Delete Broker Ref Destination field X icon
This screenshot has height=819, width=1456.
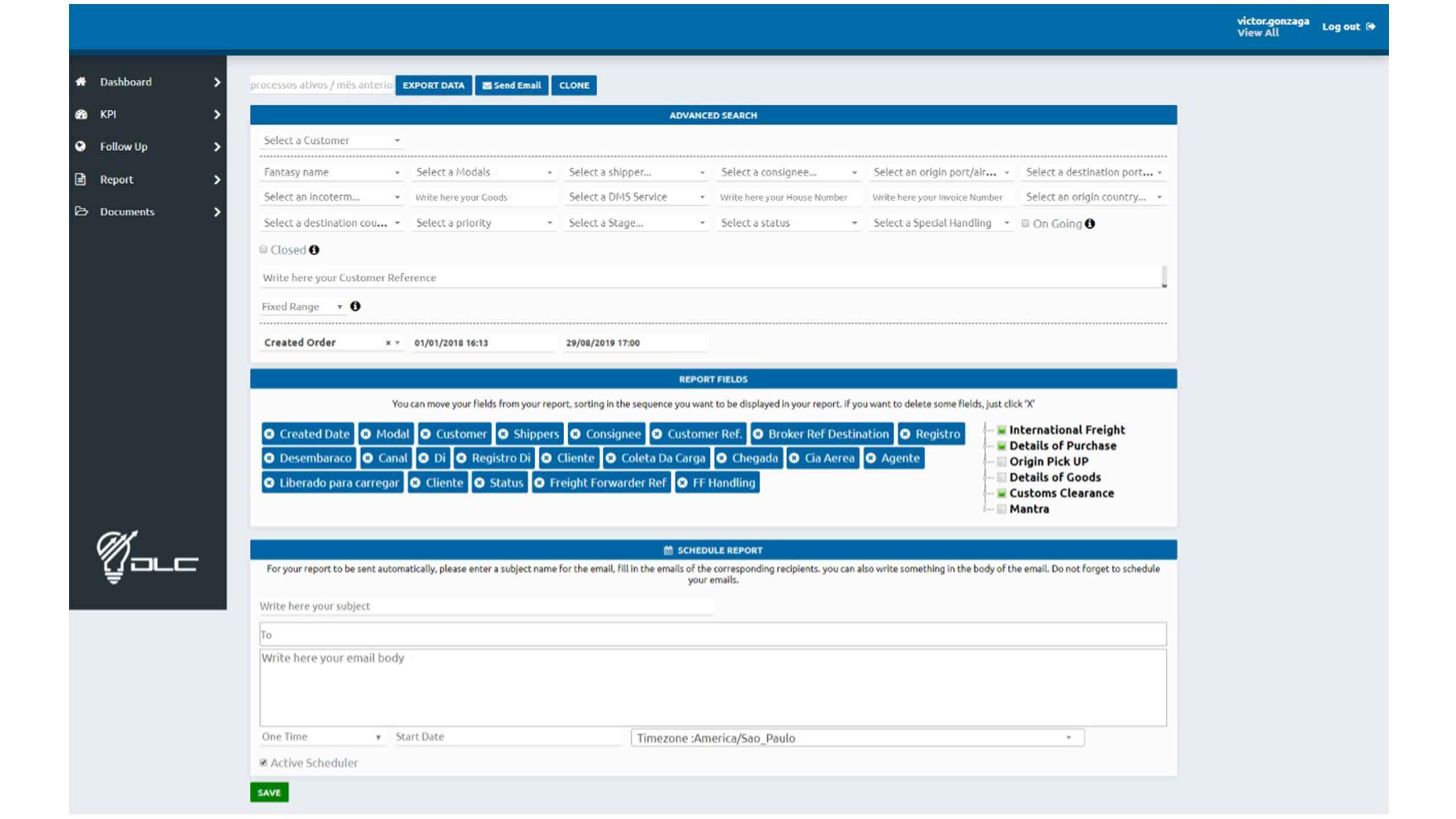tap(758, 434)
